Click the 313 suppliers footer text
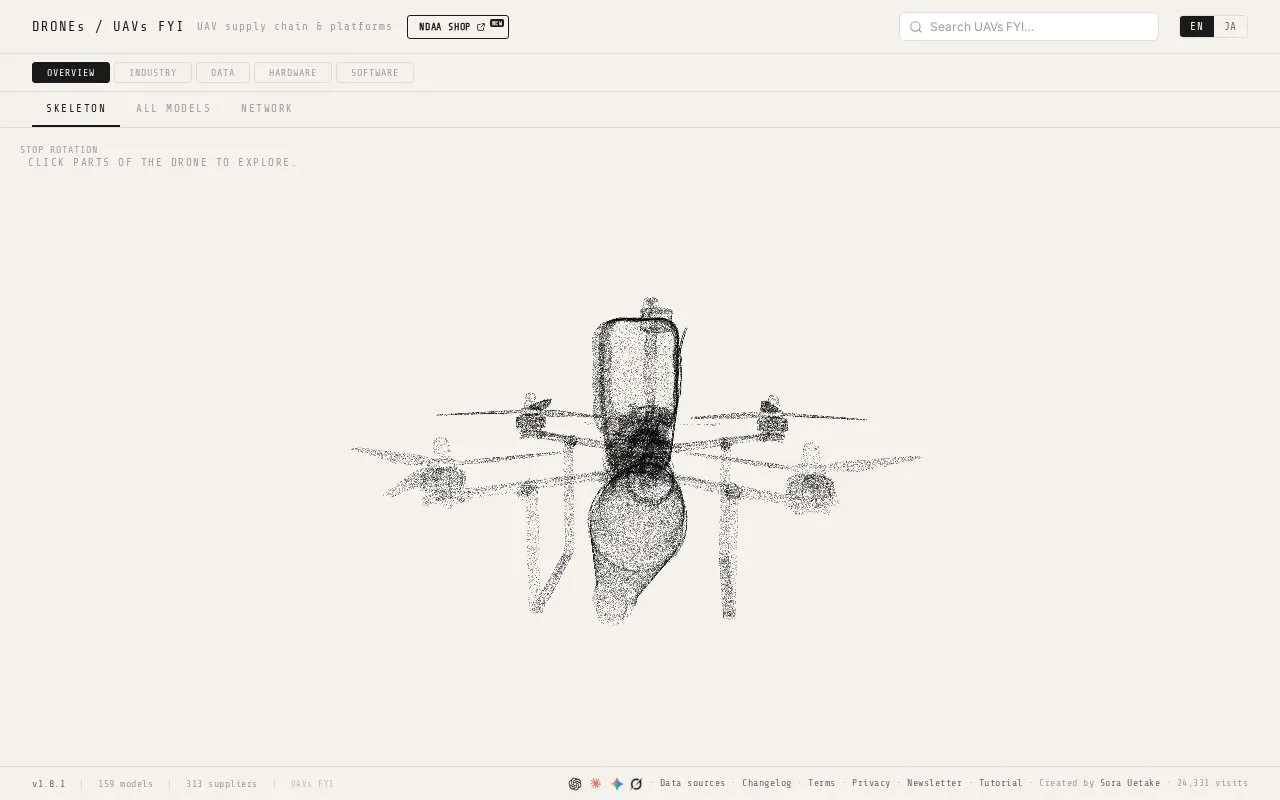 (222, 784)
